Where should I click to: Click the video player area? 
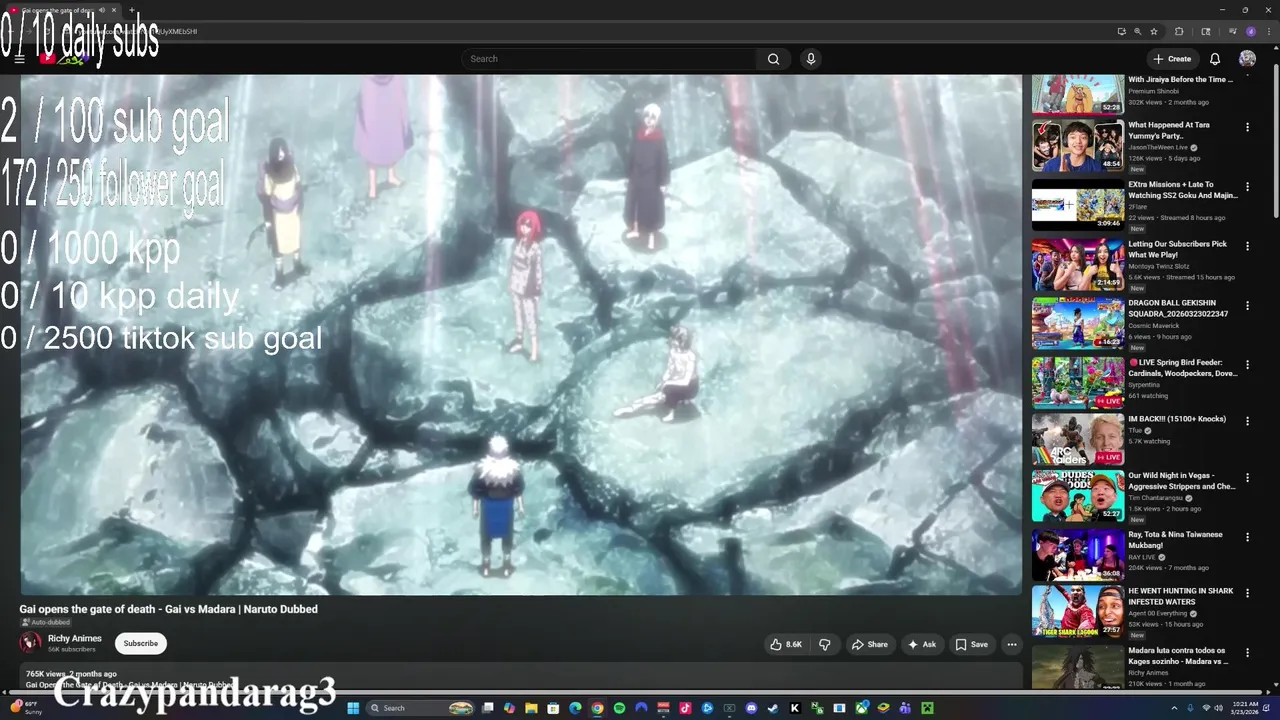point(521,335)
